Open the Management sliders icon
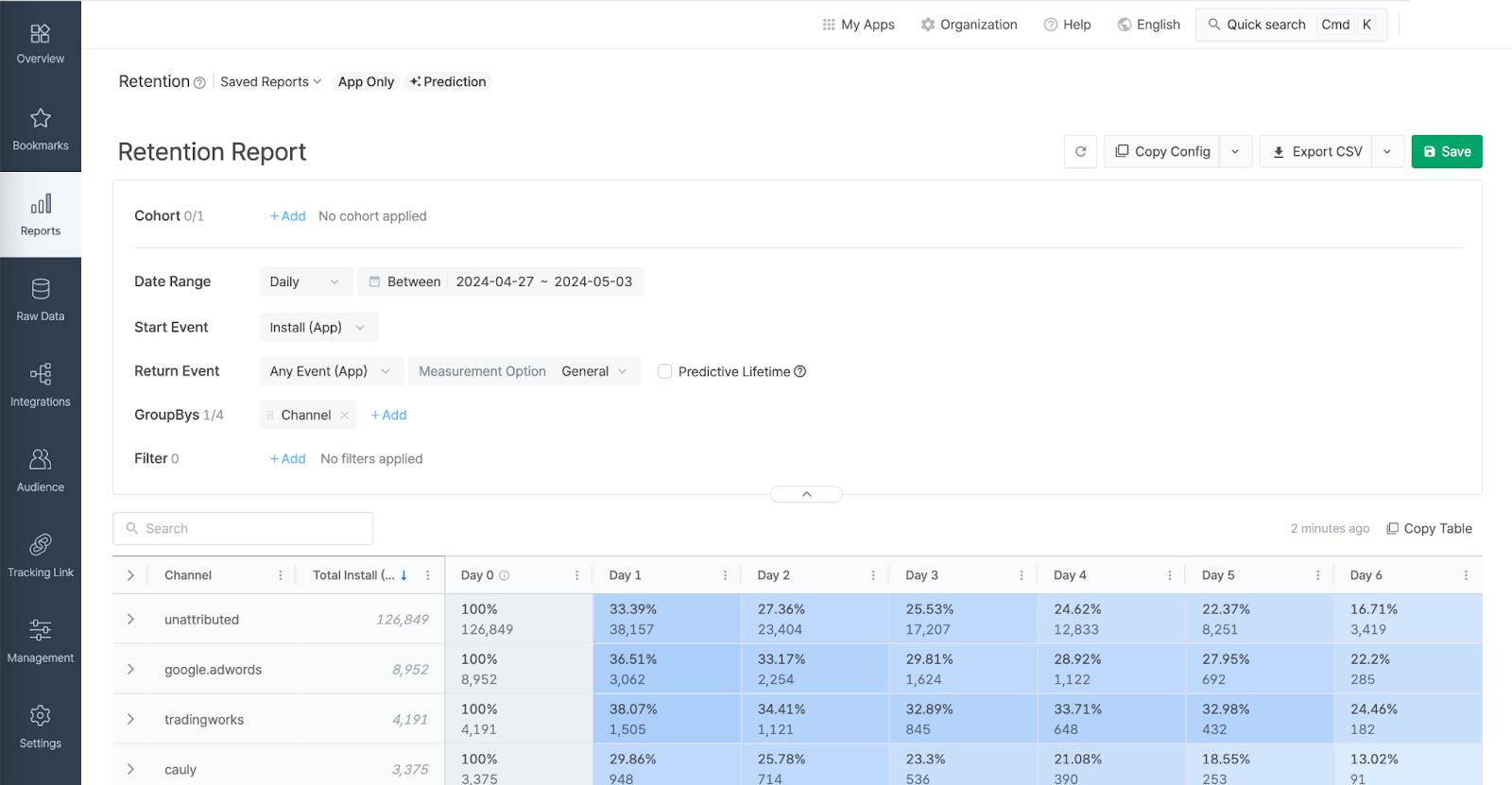 point(40,630)
